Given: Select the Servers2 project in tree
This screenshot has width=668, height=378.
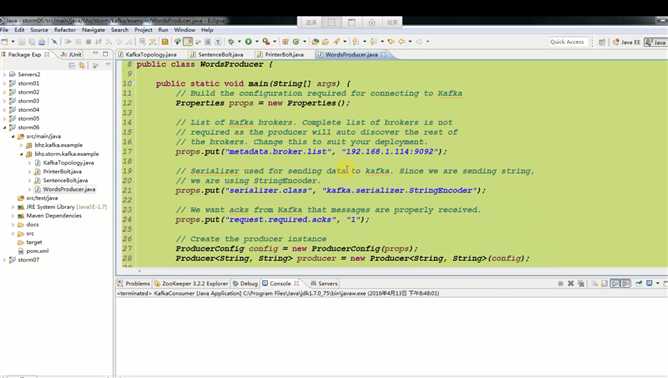Looking at the screenshot, I should (x=29, y=74).
